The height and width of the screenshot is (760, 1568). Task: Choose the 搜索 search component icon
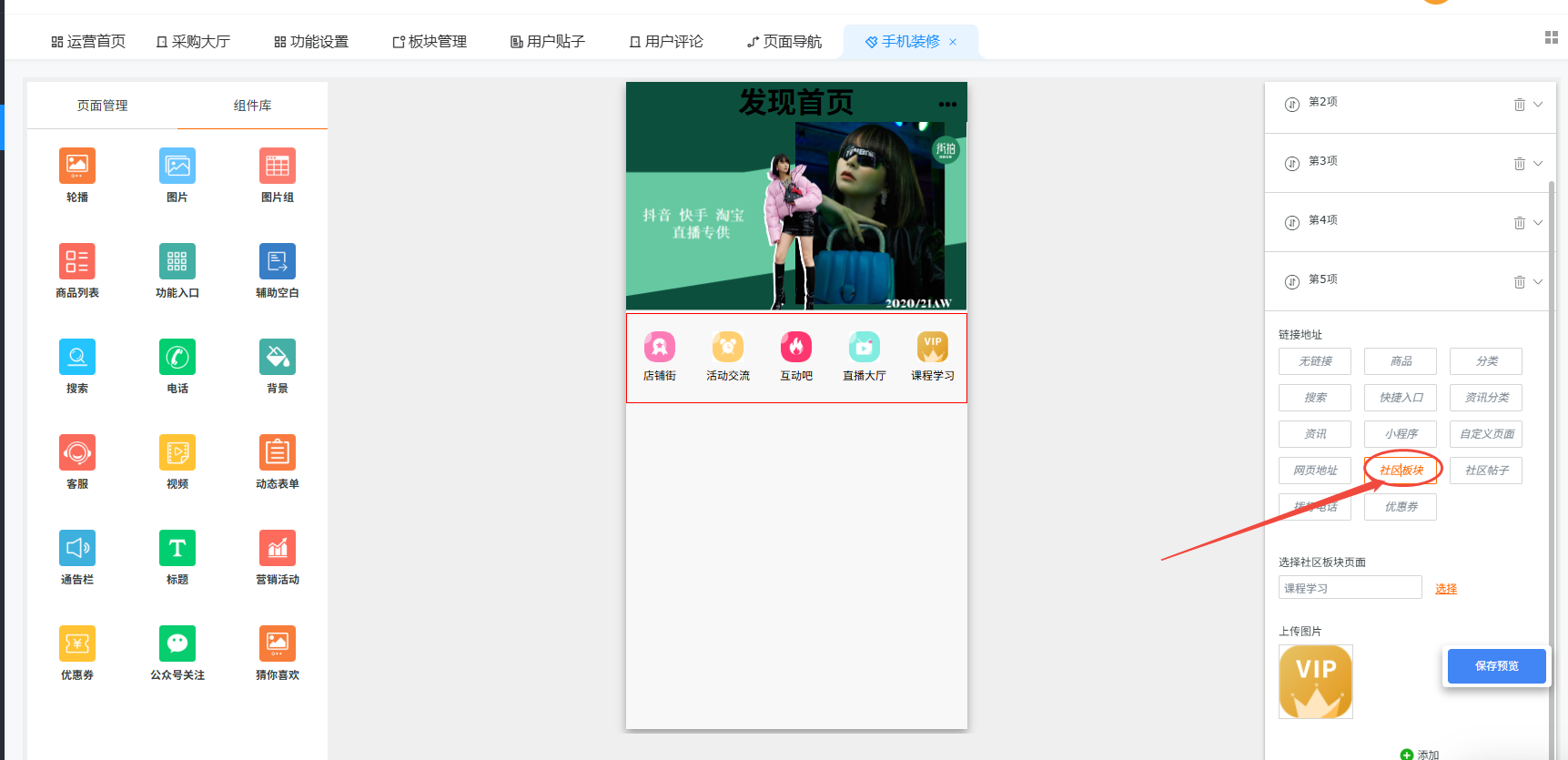[x=77, y=358]
